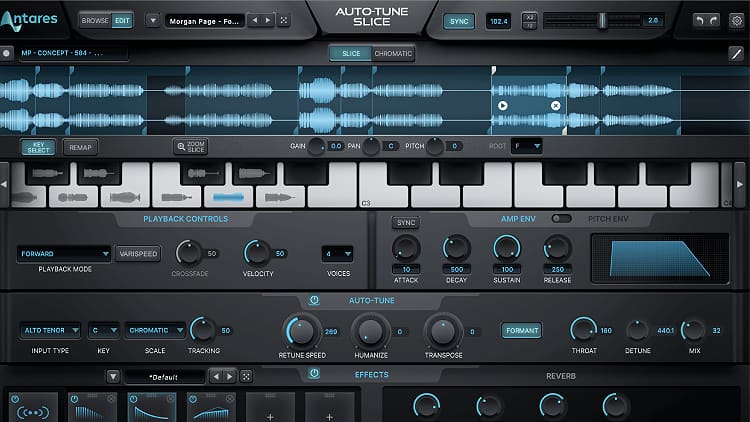Toggle Auto-Tune section power
The width and height of the screenshot is (750, 422).
pyautogui.click(x=314, y=300)
